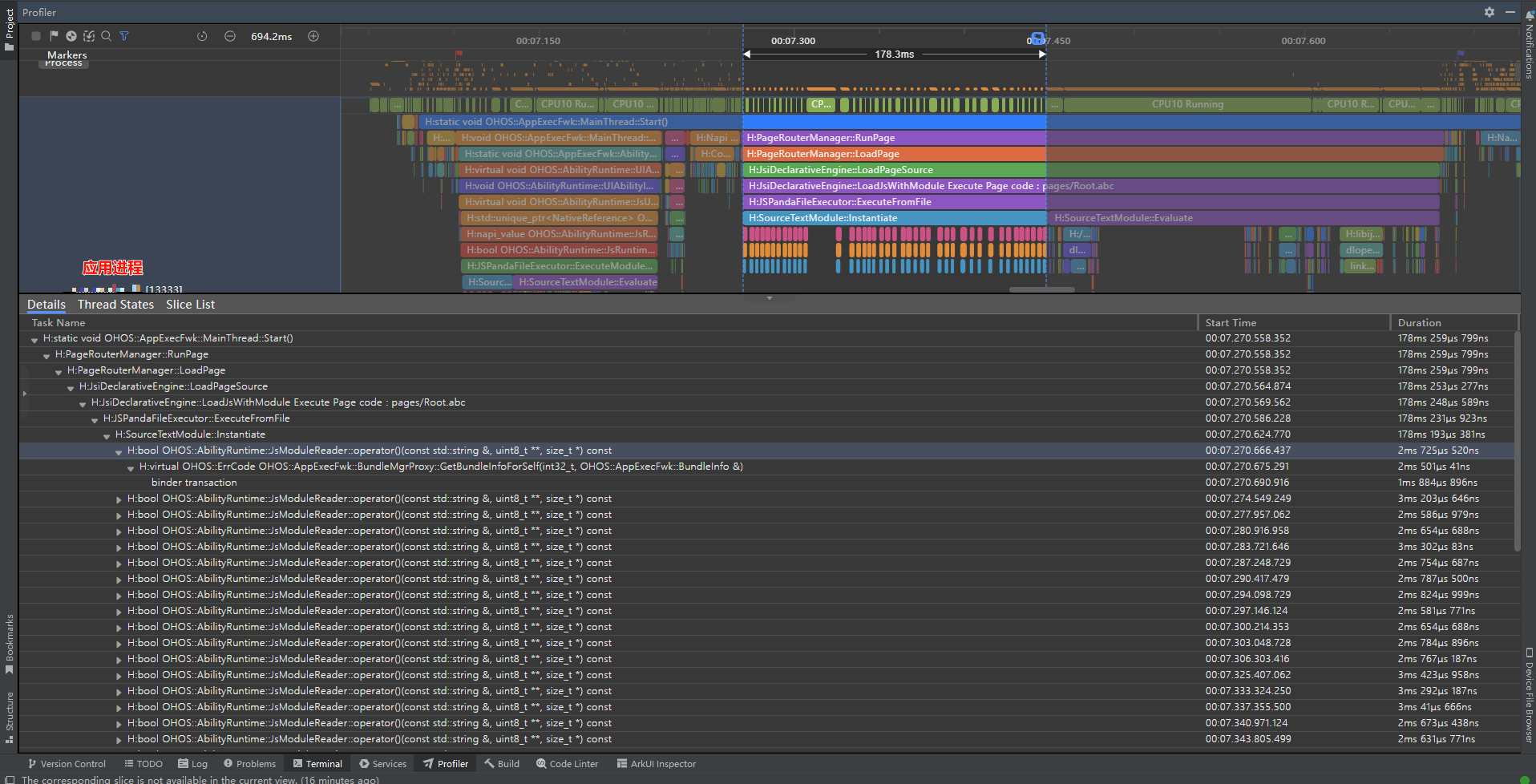Zoom in the timeline with plus icon
The width and height of the screenshot is (1536, 784).
pyautogui.click(x=313, y=36)
